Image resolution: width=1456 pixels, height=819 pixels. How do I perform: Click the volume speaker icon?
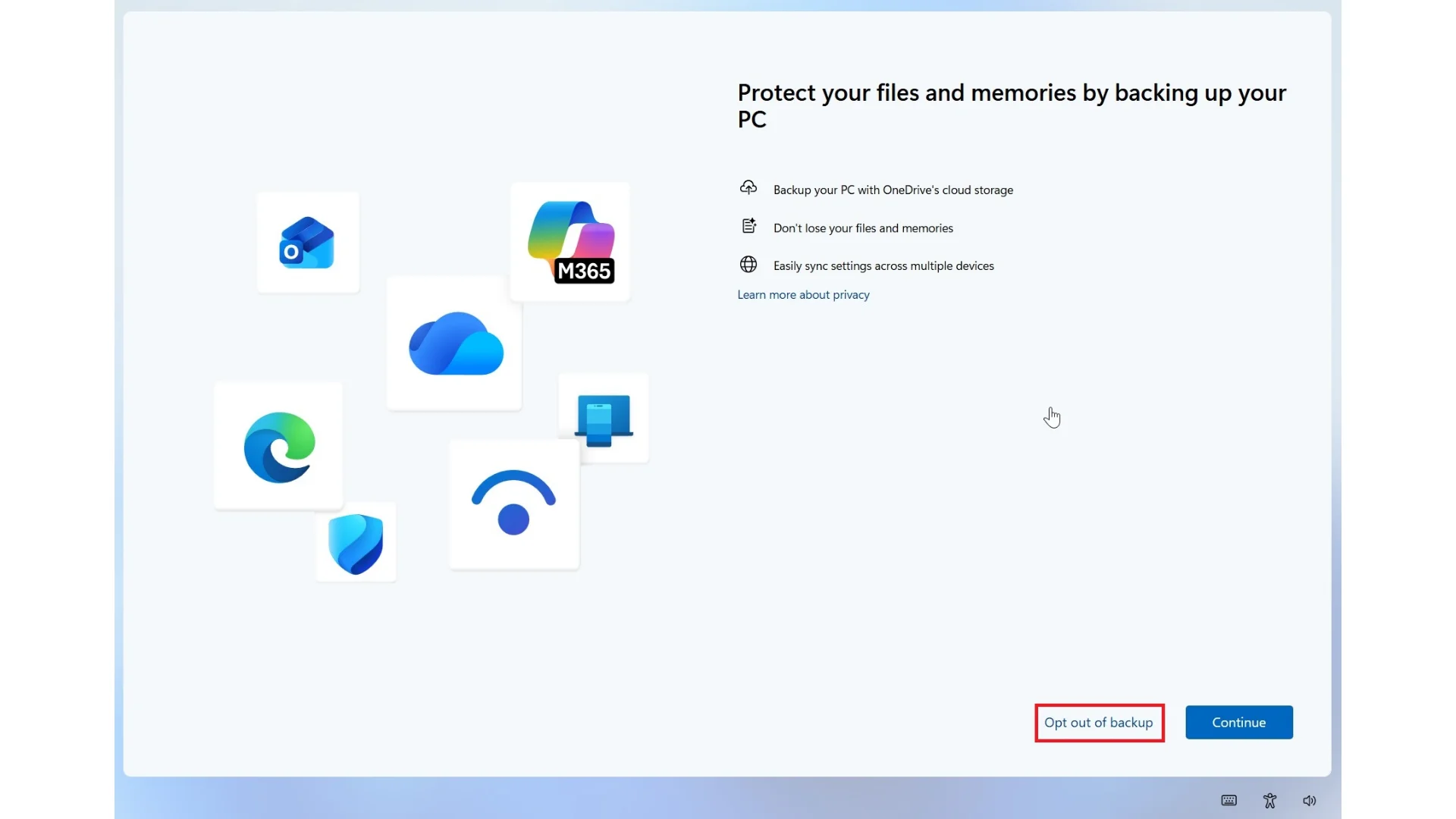1310,801
